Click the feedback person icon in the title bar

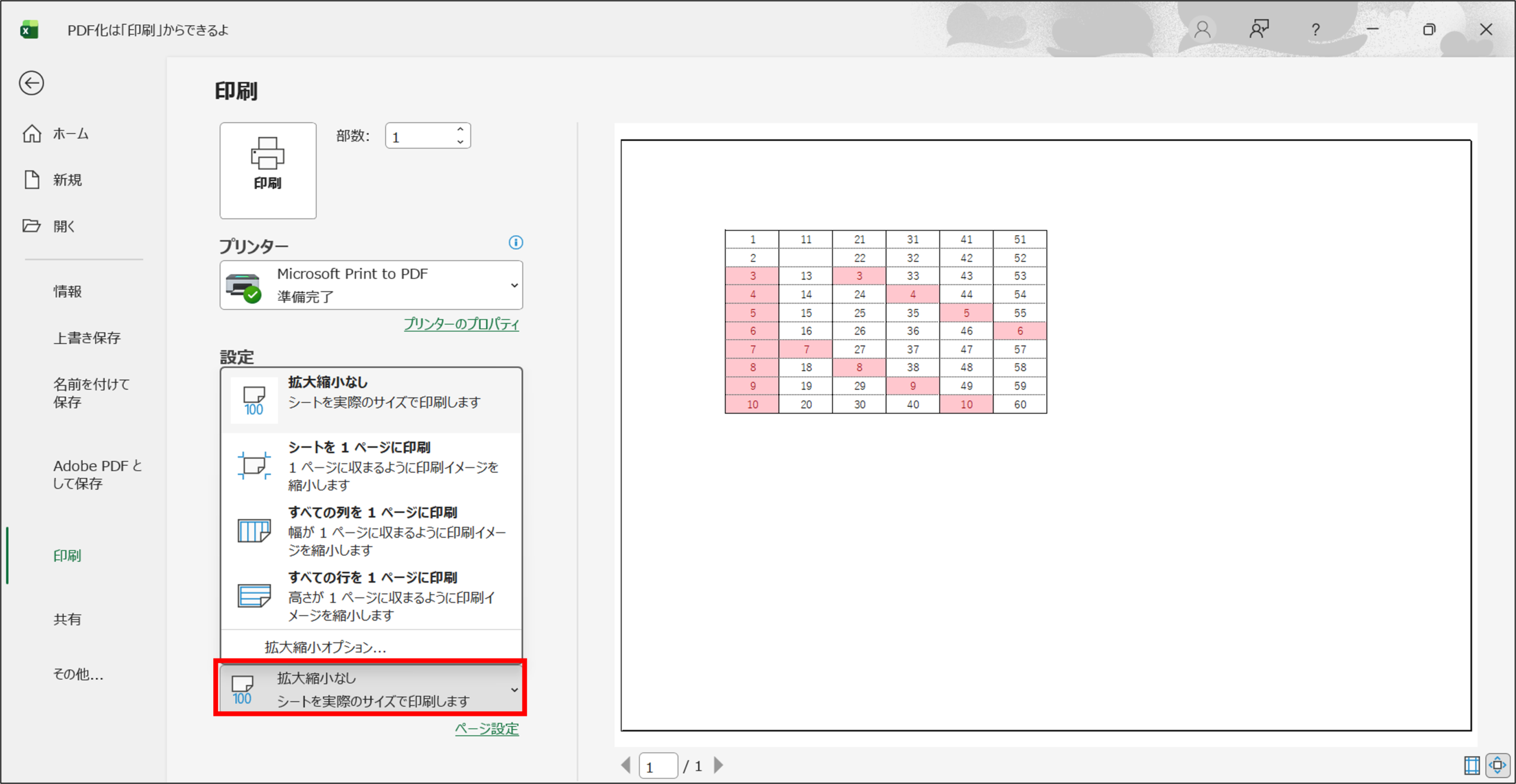coord(1259,29)
